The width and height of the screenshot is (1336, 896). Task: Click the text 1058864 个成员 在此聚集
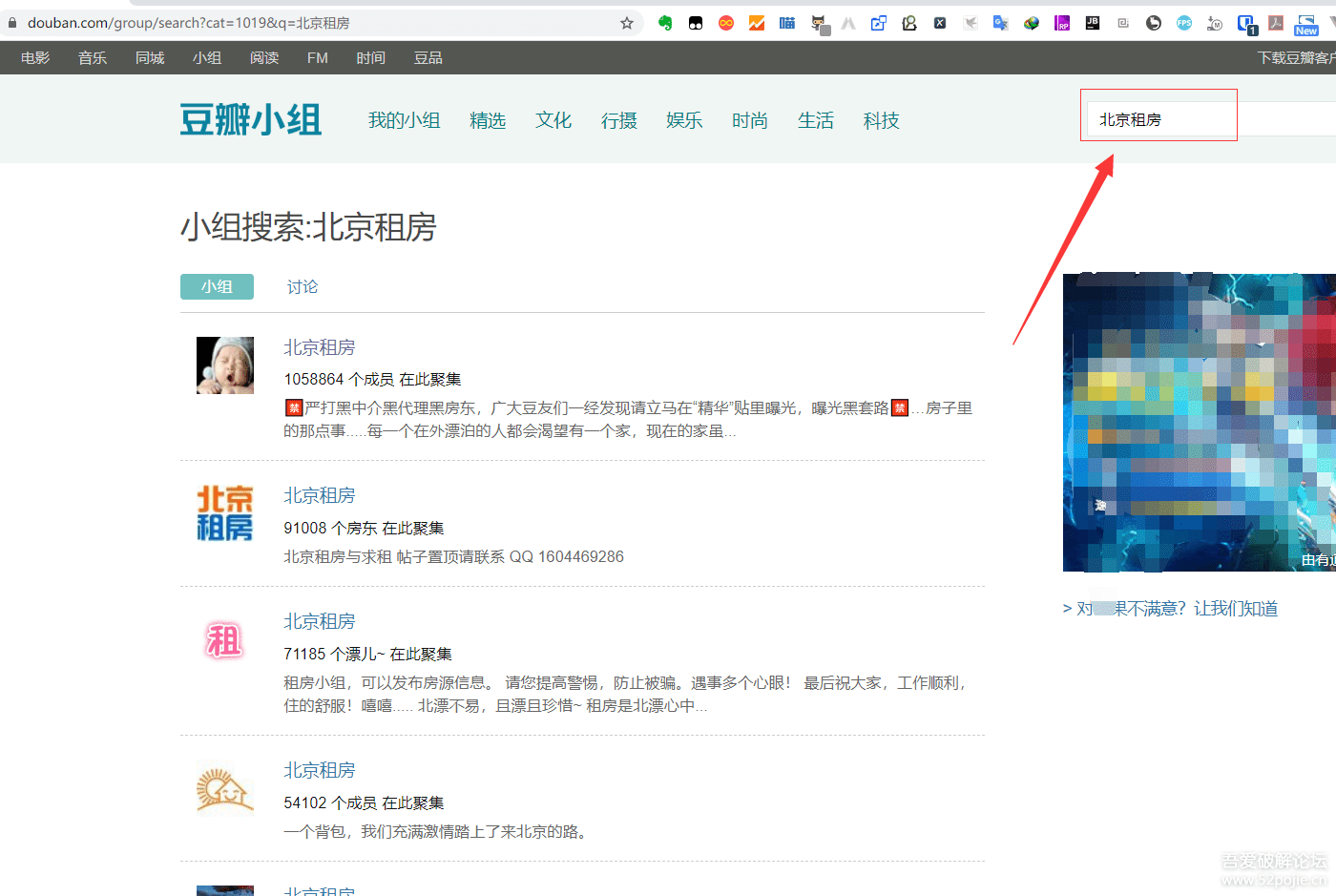click(x=372, y=379)
